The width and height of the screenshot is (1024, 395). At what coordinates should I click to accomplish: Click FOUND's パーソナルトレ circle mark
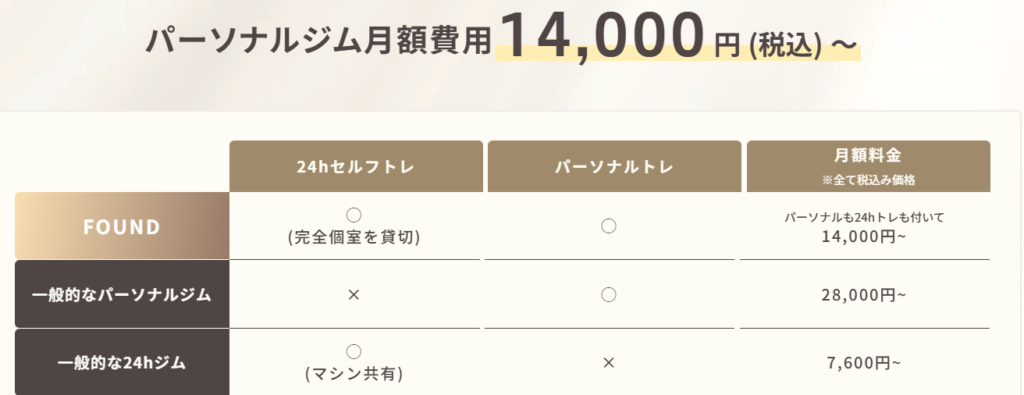click(609, 227)
